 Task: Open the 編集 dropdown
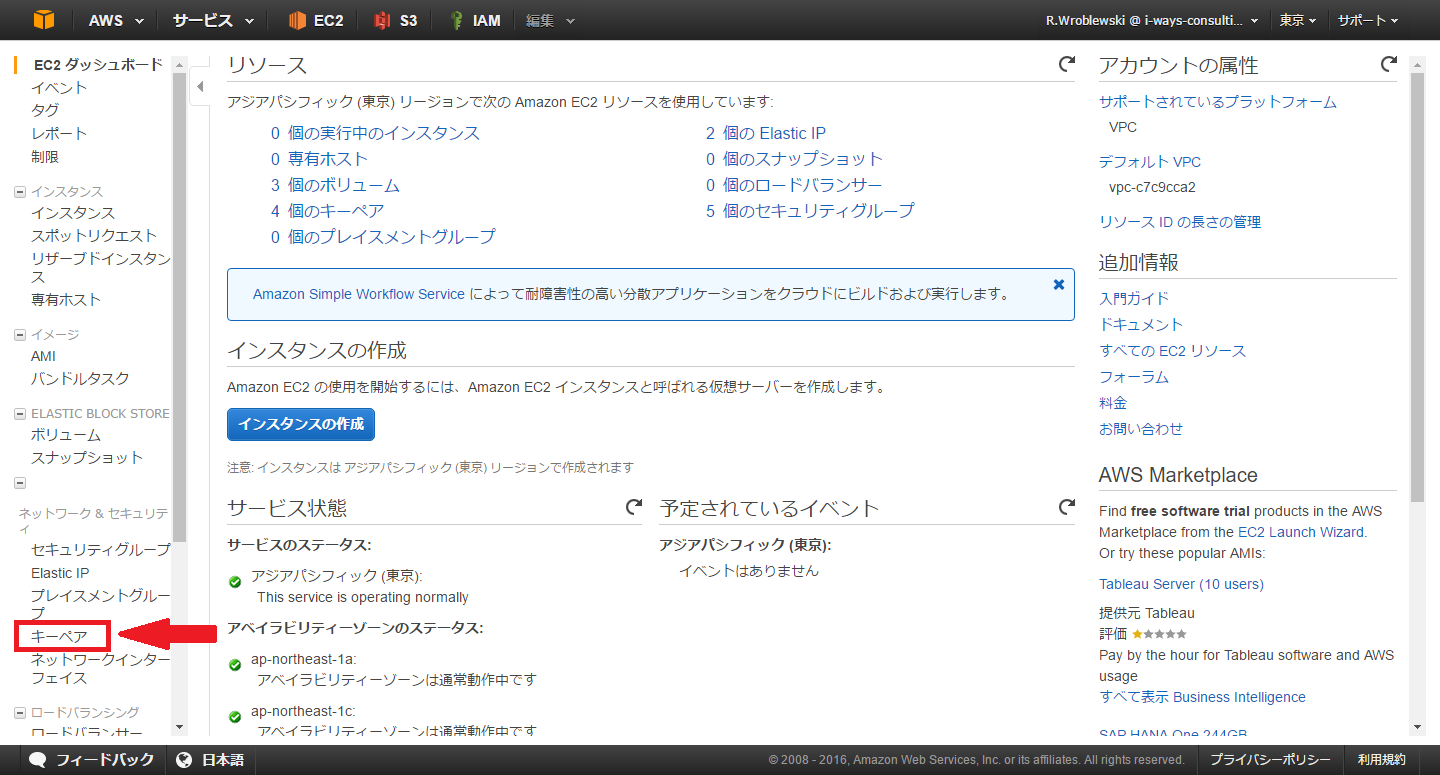click(551, 20)
